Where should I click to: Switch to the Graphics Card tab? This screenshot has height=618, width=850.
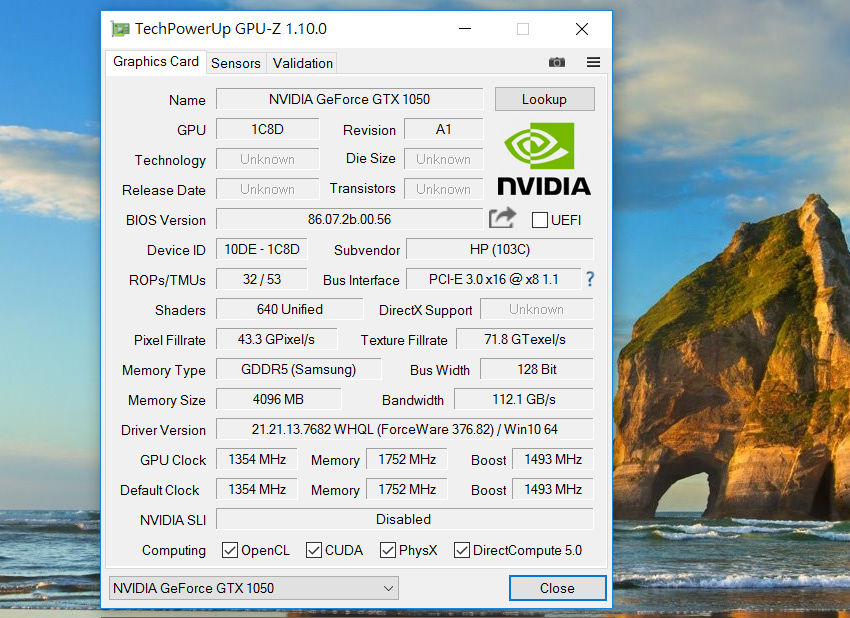(x=156, y=62)
